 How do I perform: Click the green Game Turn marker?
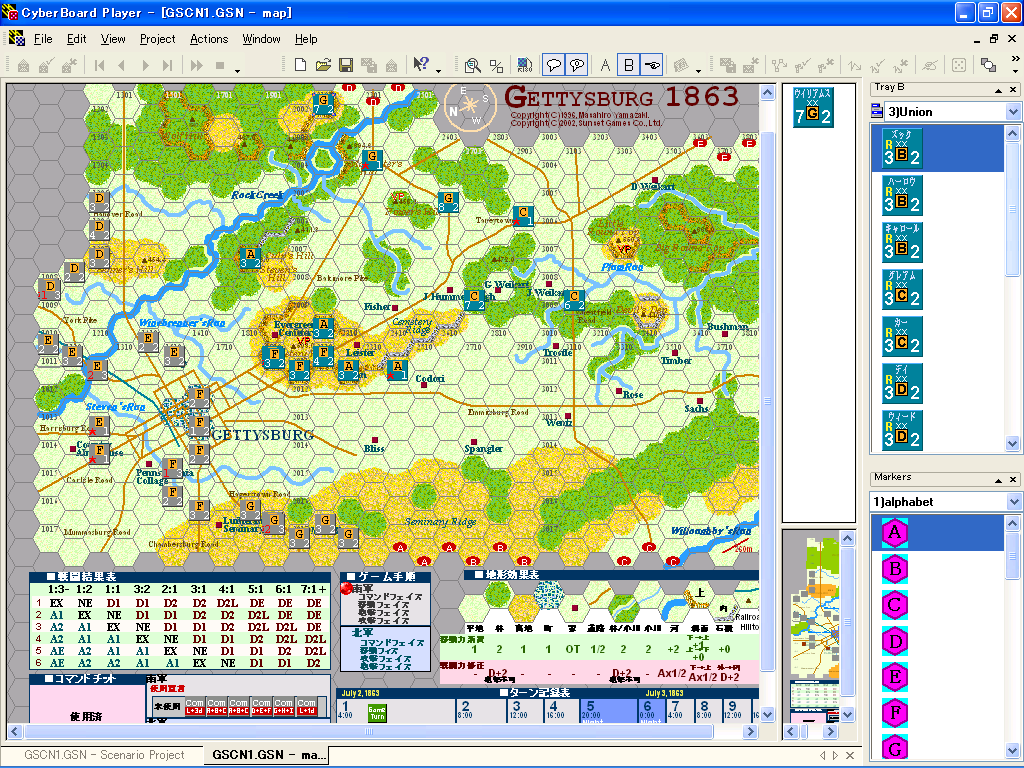(377, 712)
